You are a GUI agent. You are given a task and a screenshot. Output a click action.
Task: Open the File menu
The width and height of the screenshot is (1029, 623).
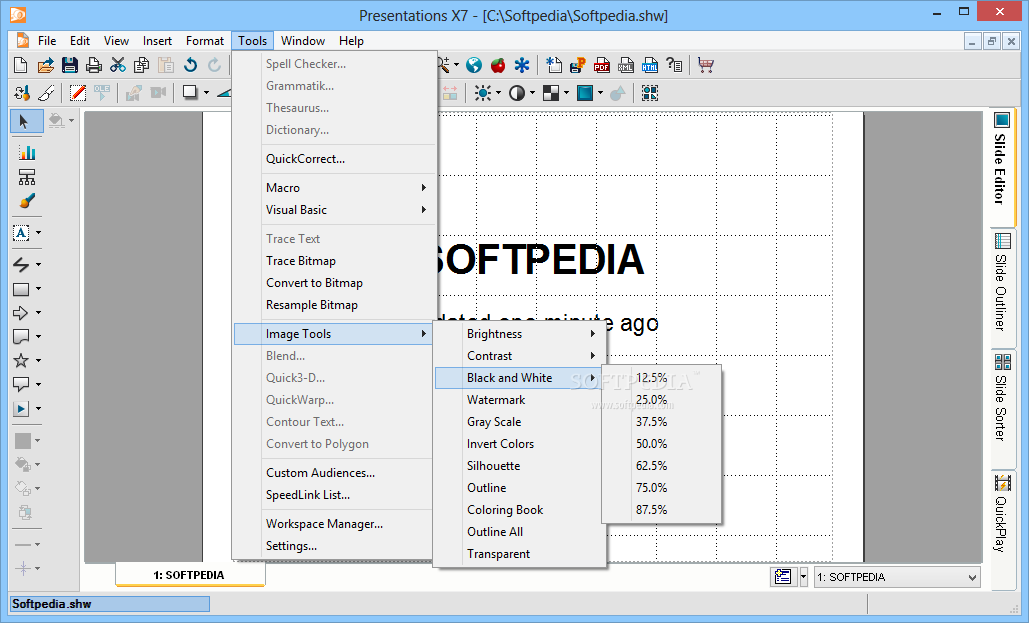point(47,41)
